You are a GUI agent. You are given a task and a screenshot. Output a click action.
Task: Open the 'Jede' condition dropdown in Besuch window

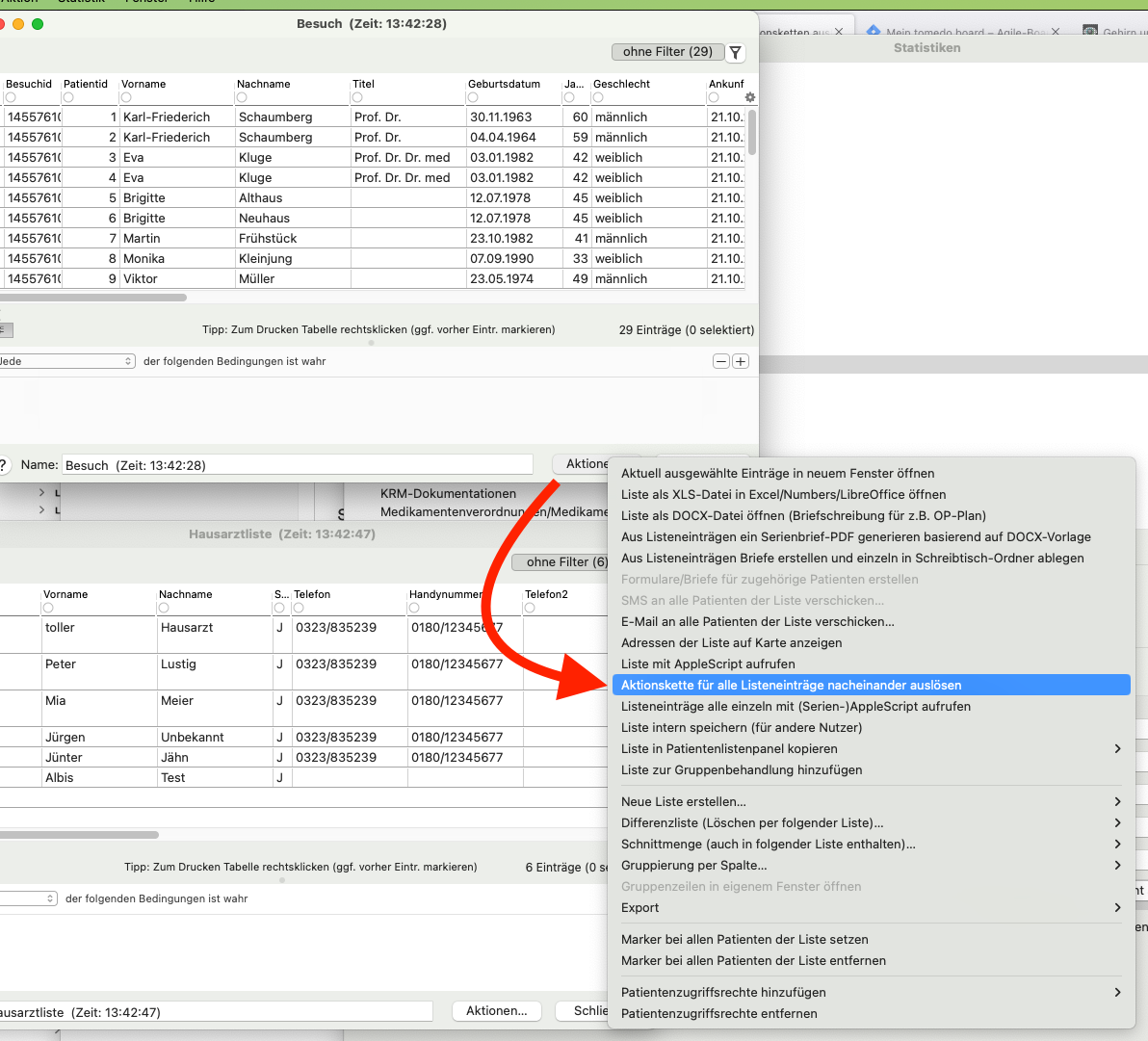pos(66,361)
